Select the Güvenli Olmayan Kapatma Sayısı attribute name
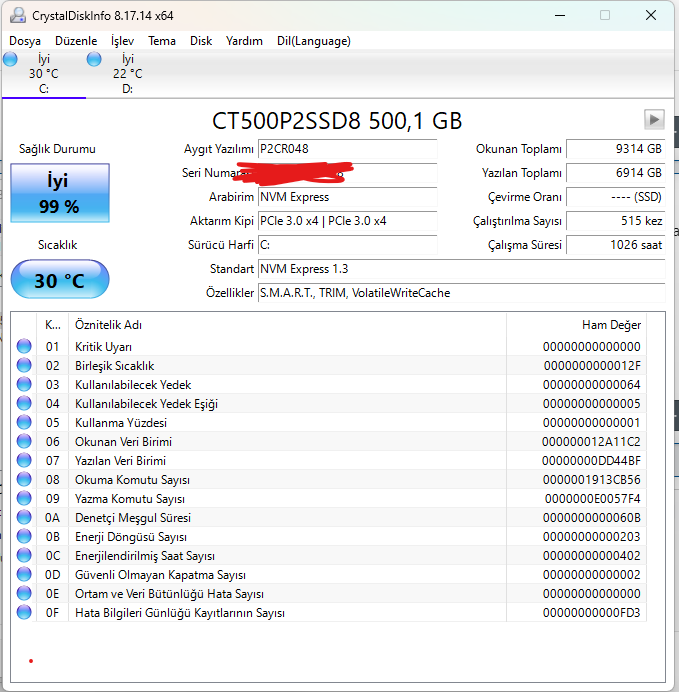This screenshot has width=679, height=692. [160, 575]
